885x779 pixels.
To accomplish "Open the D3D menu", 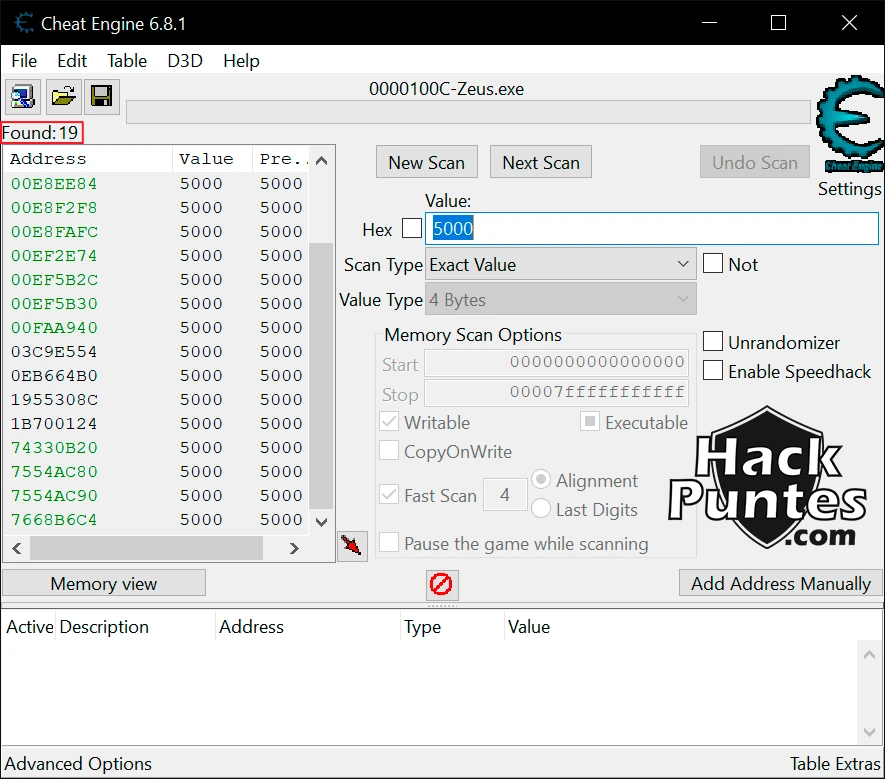I will point(185,61).
